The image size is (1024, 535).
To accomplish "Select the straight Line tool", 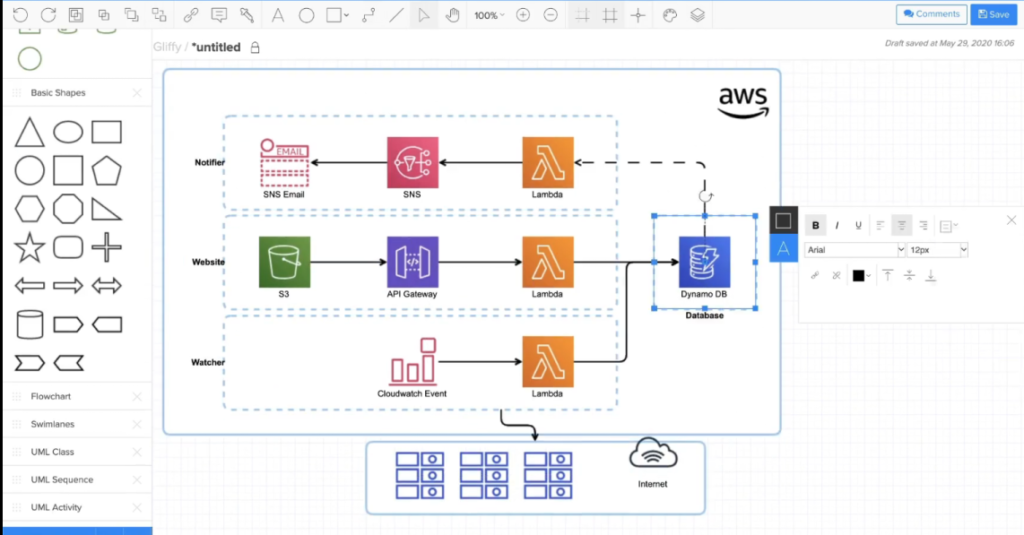I will click(396, 15).
